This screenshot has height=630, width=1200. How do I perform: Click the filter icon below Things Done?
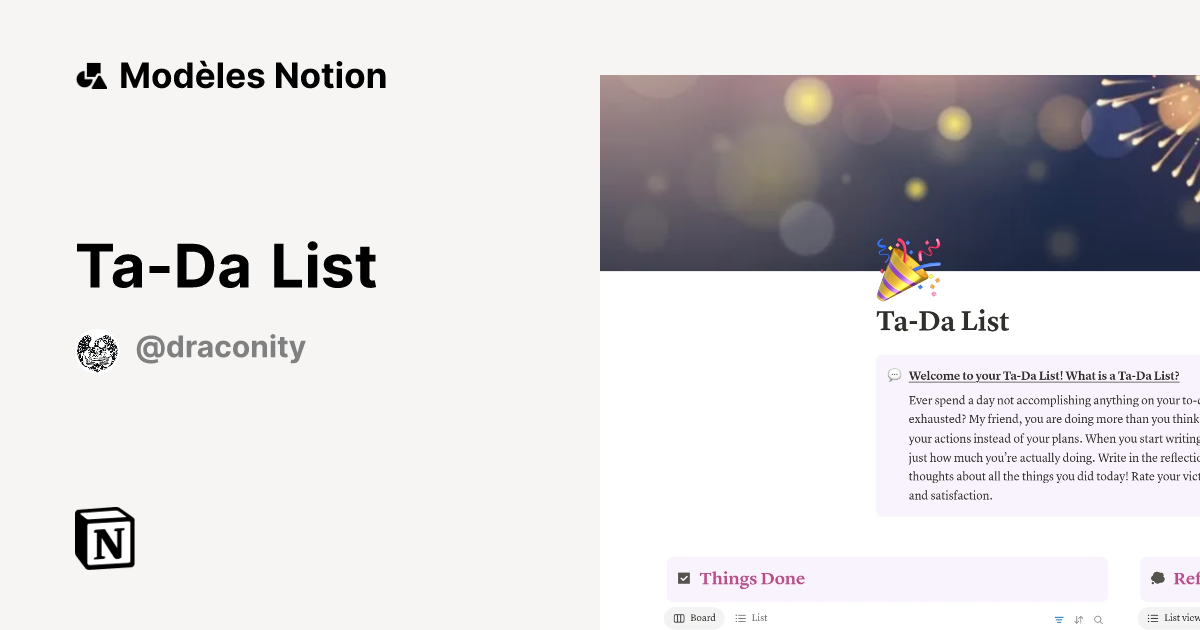coord(1059,619)
